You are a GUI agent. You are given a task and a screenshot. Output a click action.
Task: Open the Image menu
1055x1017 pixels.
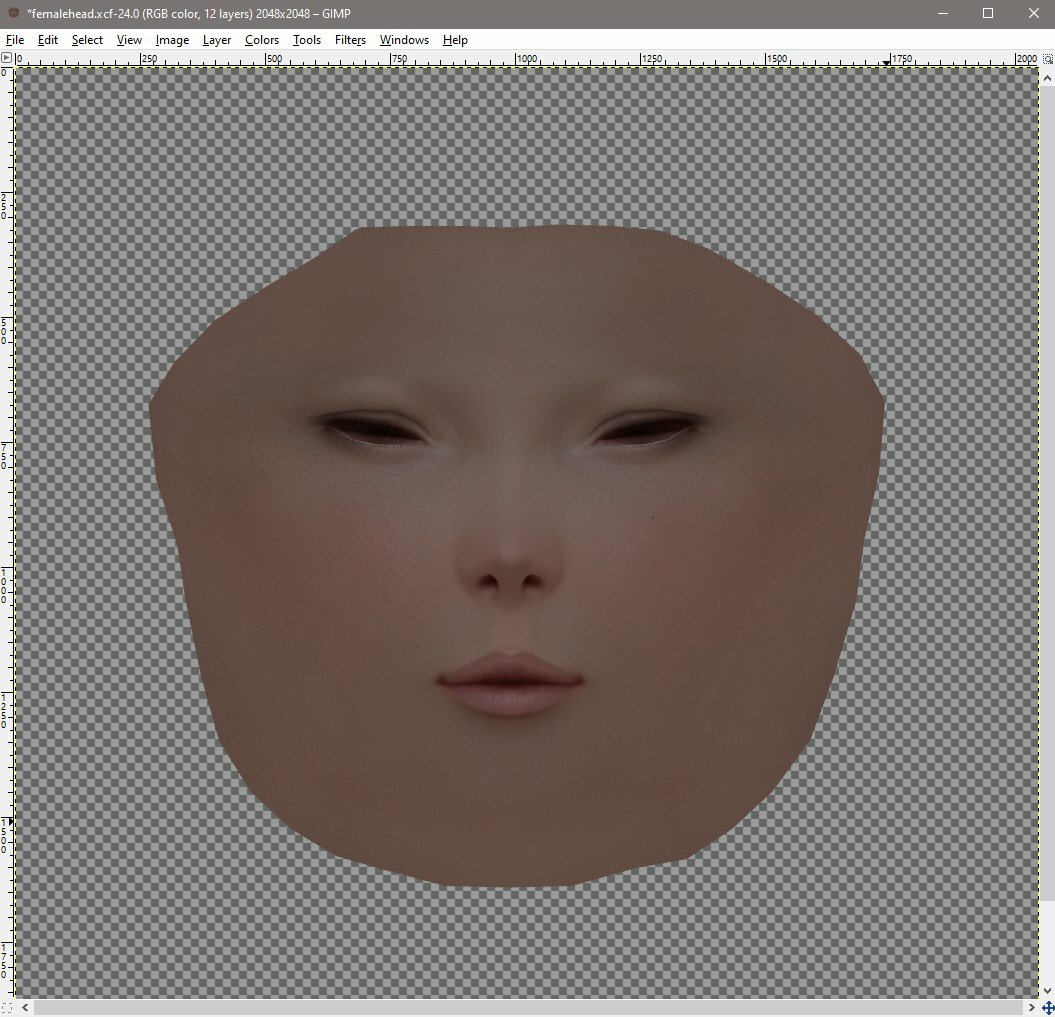[x=172, y=40]
